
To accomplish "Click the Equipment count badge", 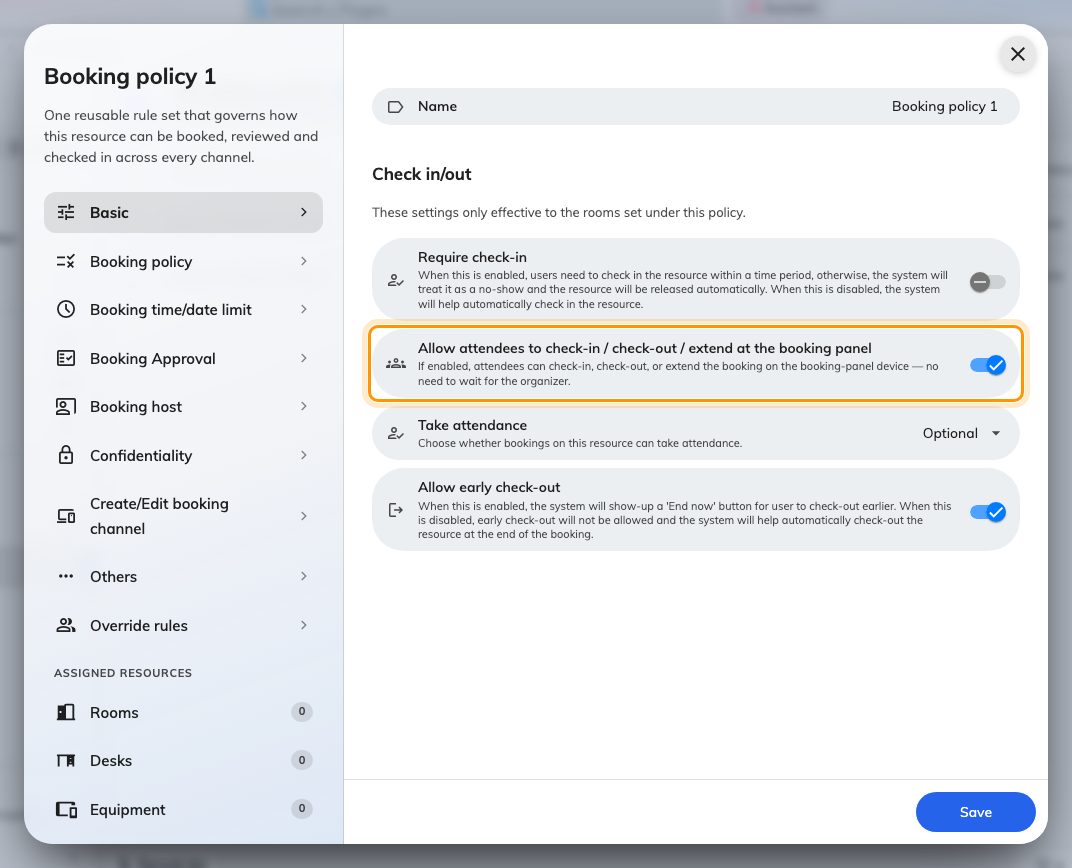I will coord(302,809).
